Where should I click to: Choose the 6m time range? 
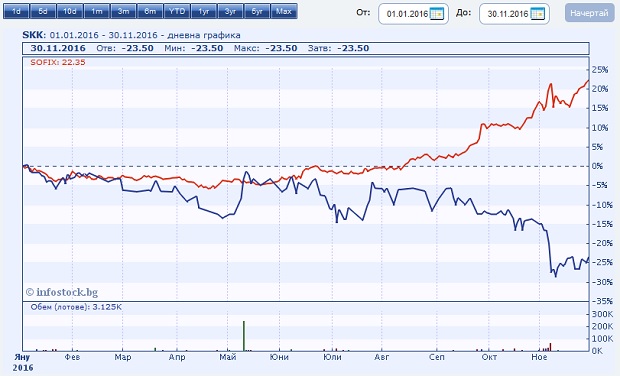150,11
